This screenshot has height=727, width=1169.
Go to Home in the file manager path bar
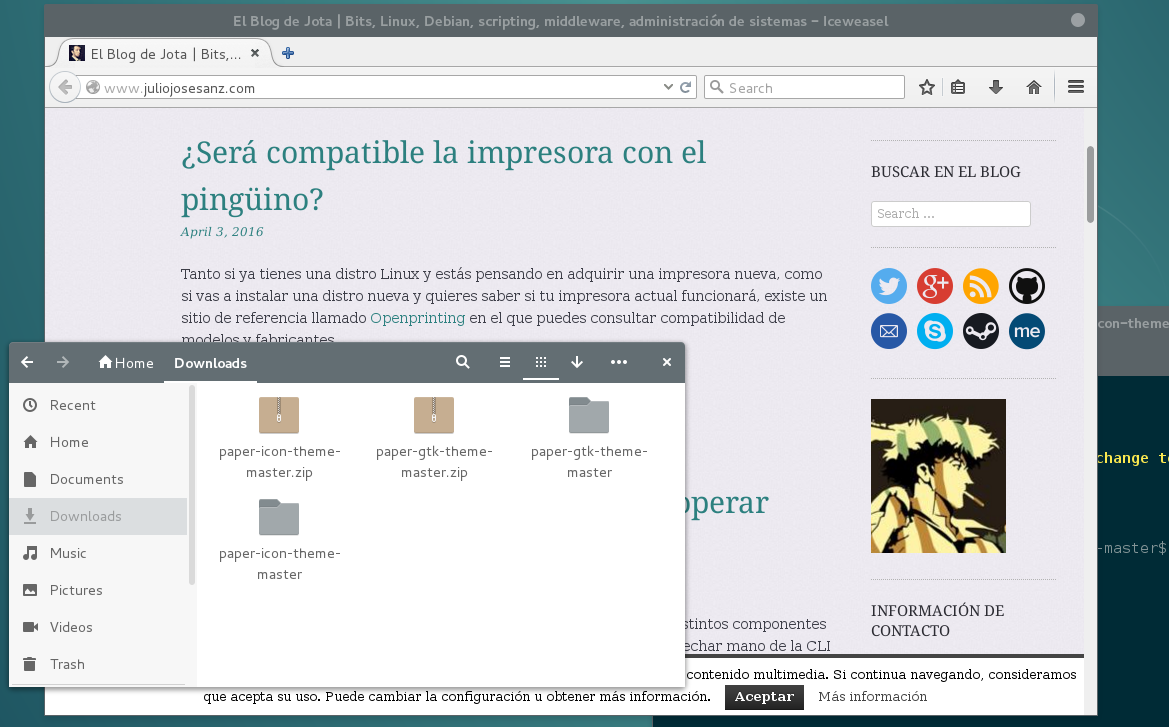pyautogui.click(x=126, y=362)
